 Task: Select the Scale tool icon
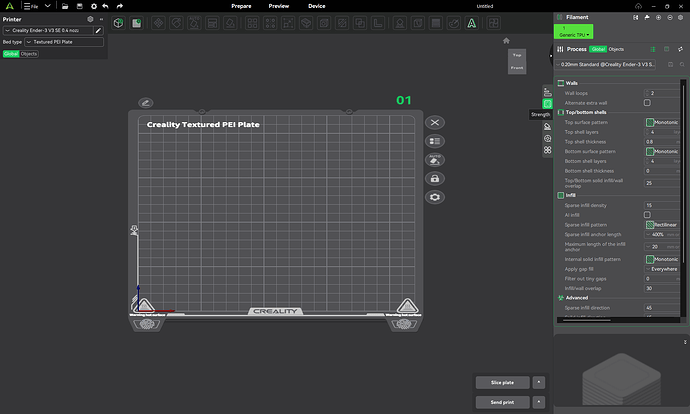[x=288, y=23]
